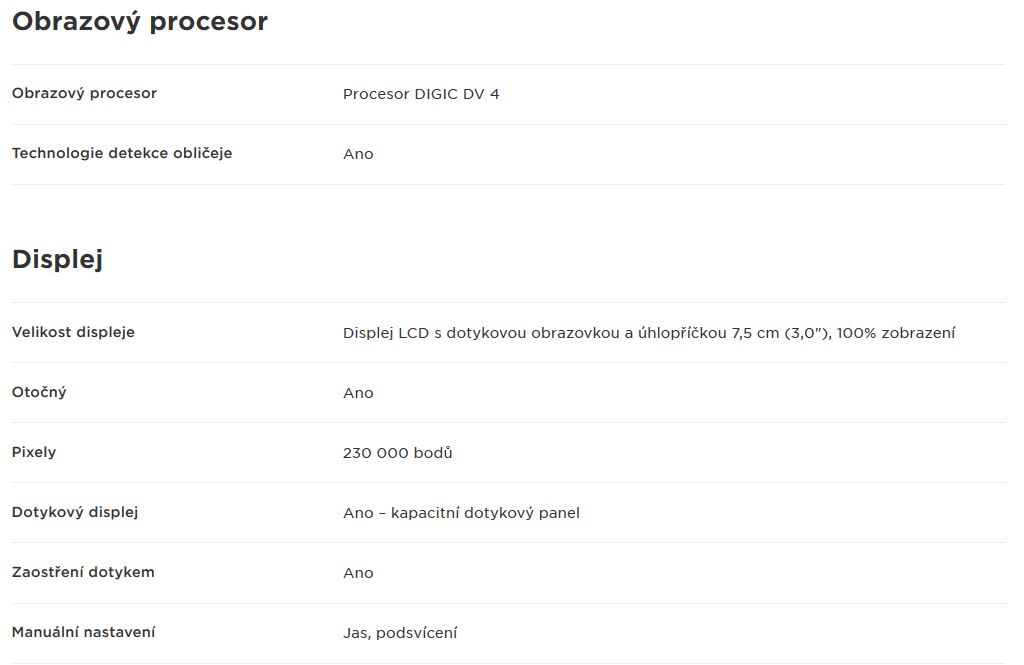Select the Dotykový displej label
The image size is (1024, 665).
(75, 513)
